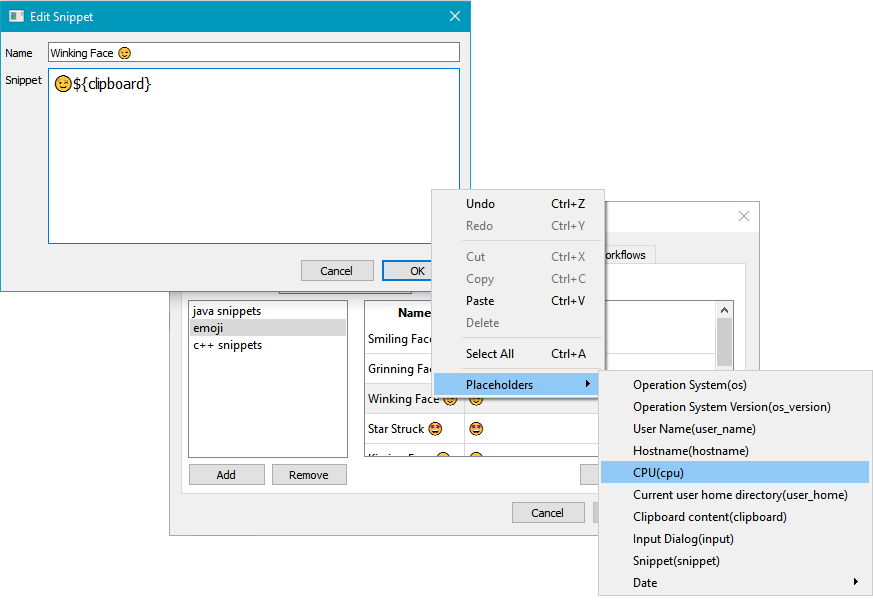Click the Remove group button
The width and height of the screenshot is (873, 600).
pos(309,475)
